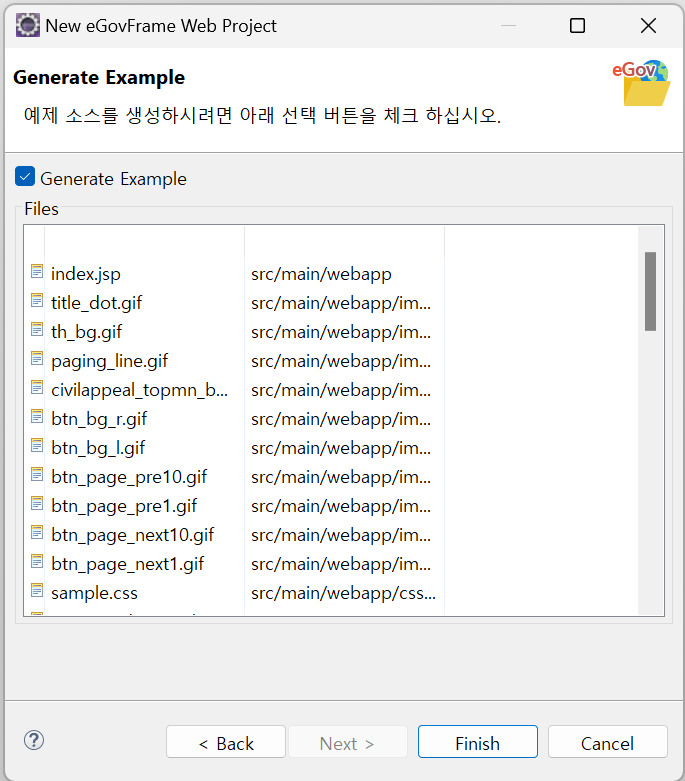Screen dimensions: 685x781
Task: Select civilappeal_topmn_b... file name
Action: 139,390
